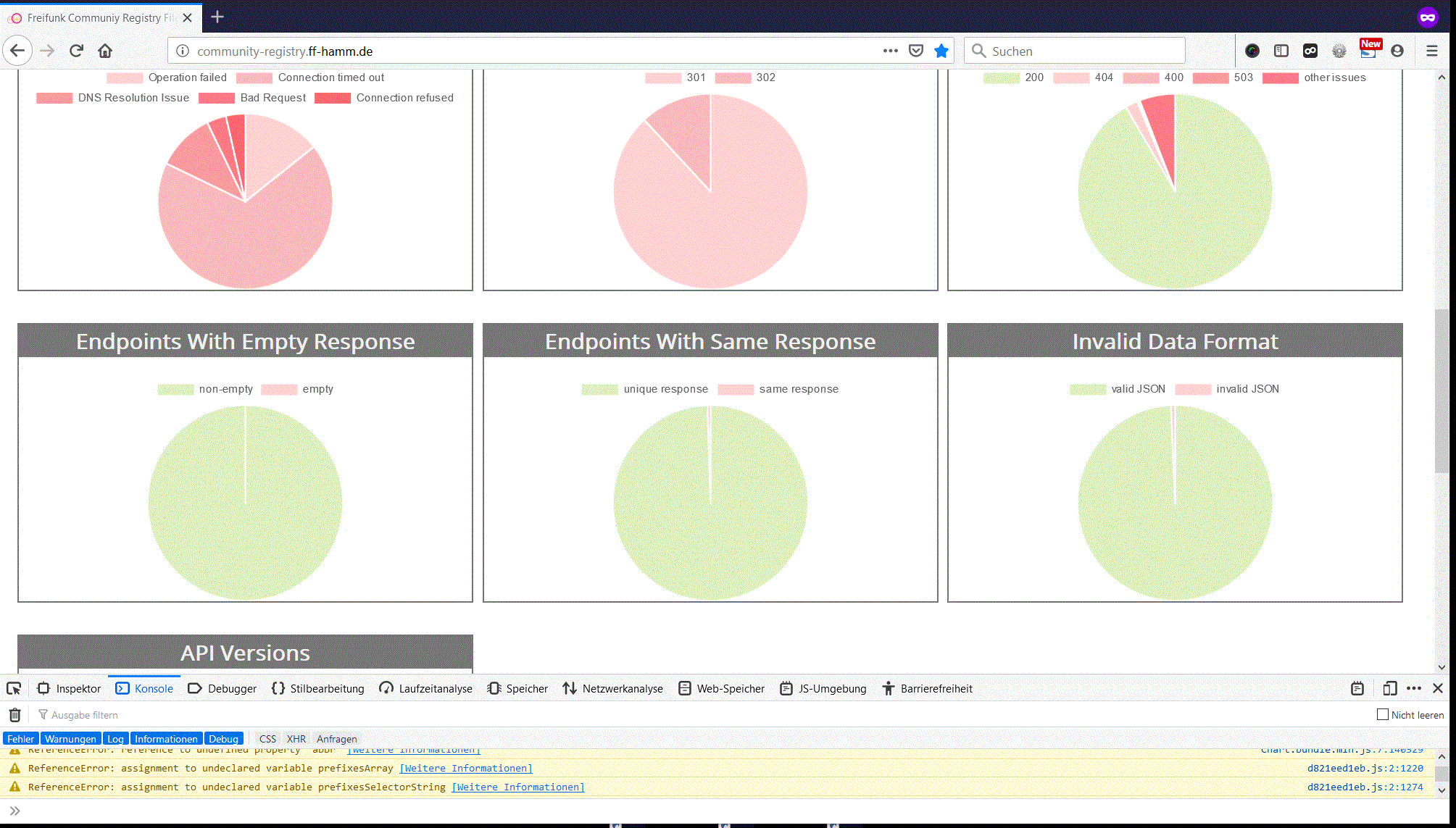This screenshot has height=828, width=1456.
Task: Expand the console input chevron
Action: pos(14,811)
